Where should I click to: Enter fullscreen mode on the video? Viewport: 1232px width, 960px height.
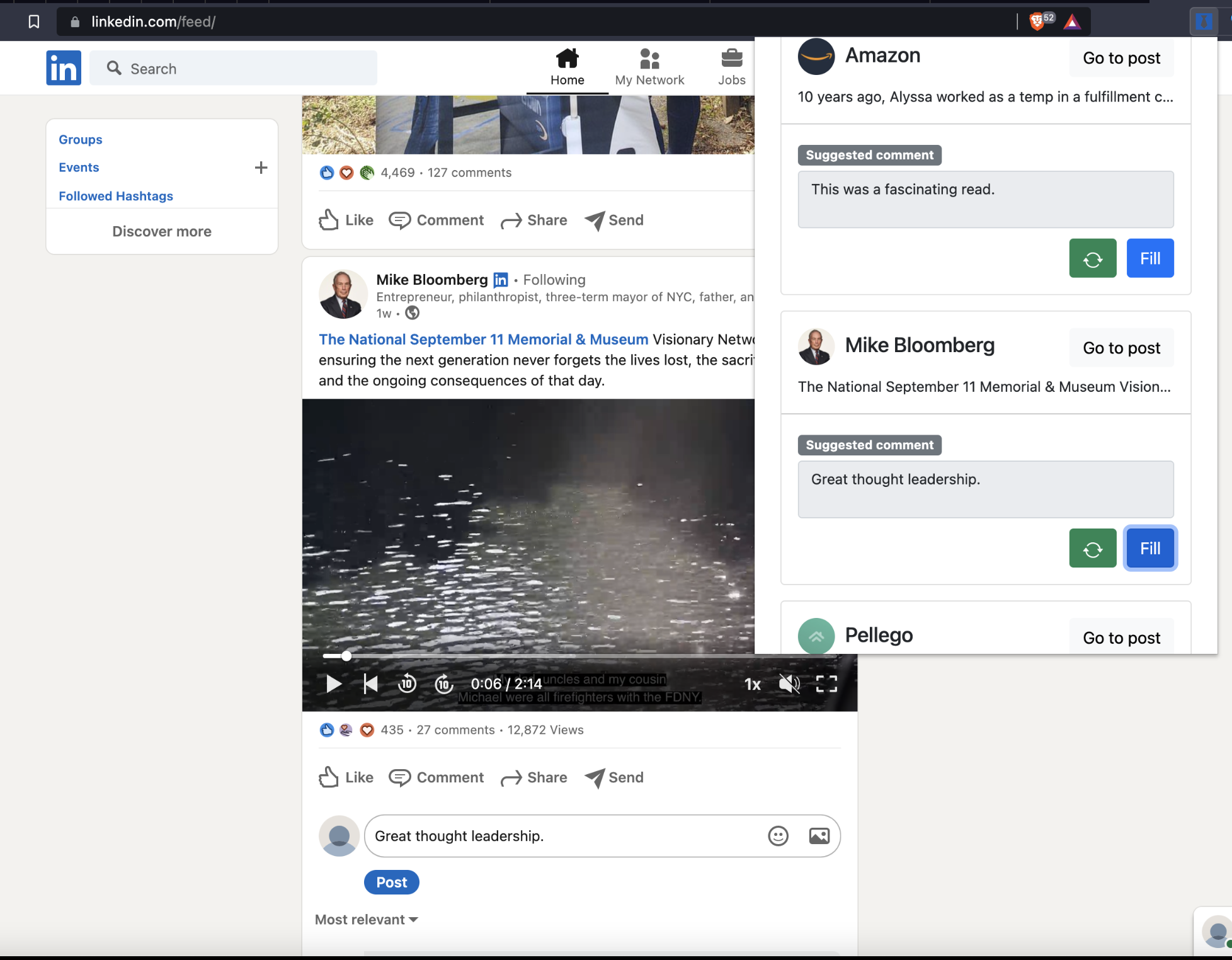pos(826,683)
